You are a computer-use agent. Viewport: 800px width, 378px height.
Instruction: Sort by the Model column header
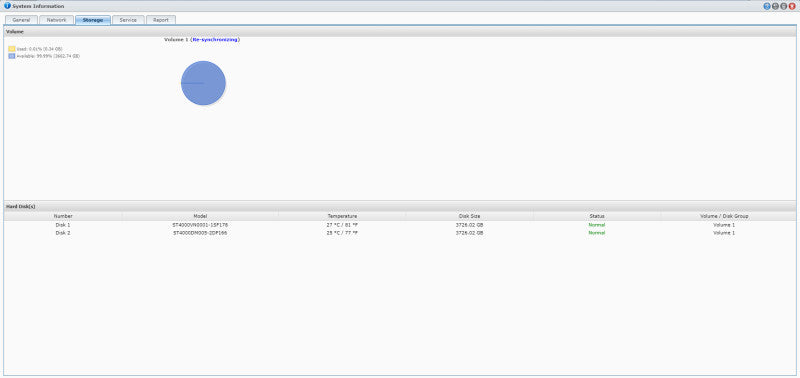(x=201, y=216)
